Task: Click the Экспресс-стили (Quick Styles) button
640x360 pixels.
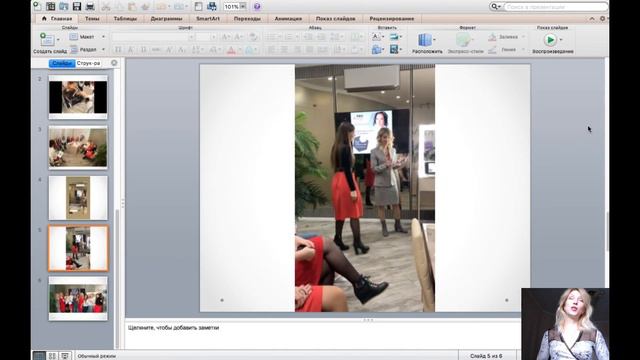Action: (465, 43)
